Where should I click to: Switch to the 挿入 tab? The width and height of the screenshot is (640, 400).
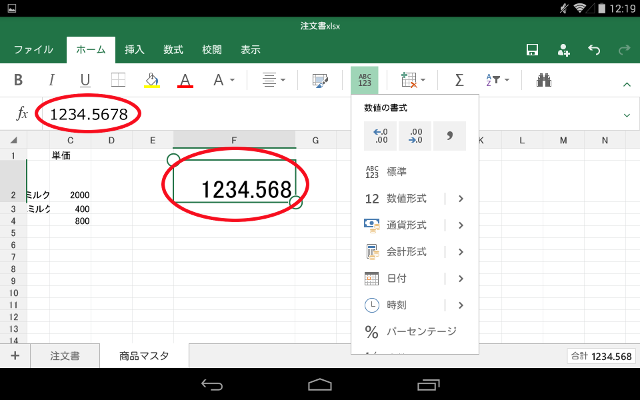coord(134,50)
